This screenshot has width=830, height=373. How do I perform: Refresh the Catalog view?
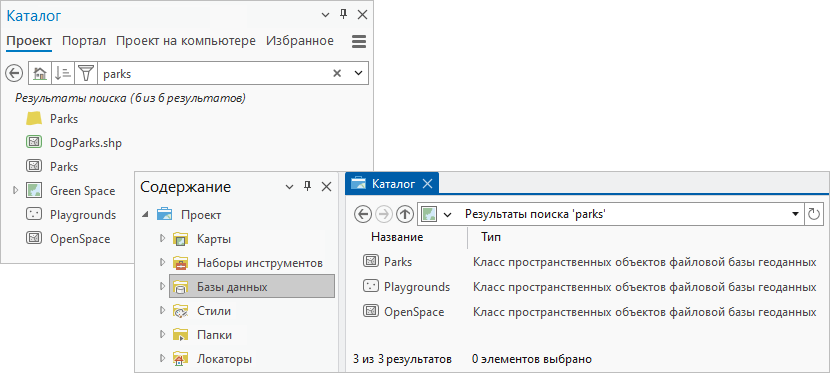tap(814, 214)
